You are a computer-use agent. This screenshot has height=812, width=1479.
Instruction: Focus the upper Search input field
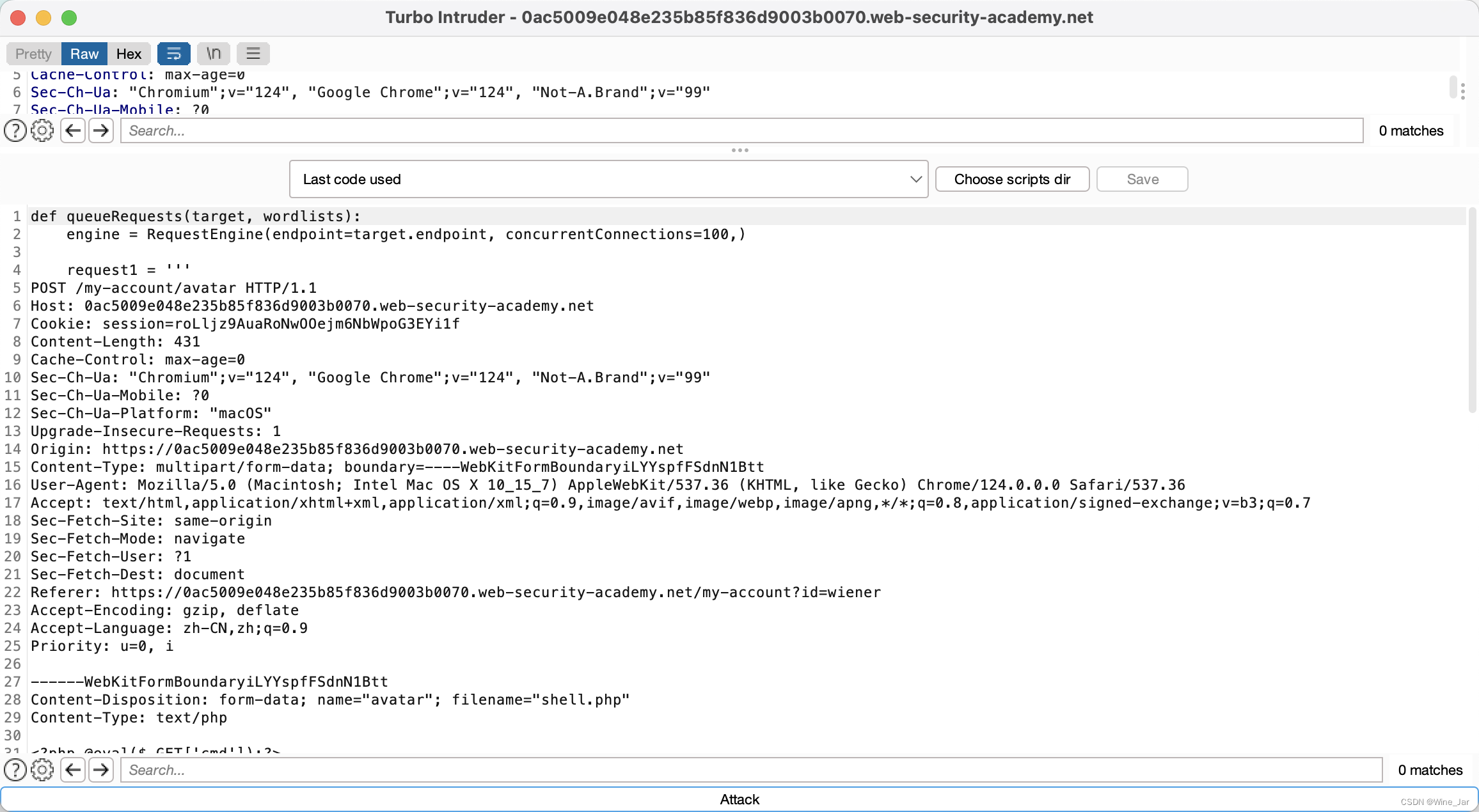tap(742, 130)
